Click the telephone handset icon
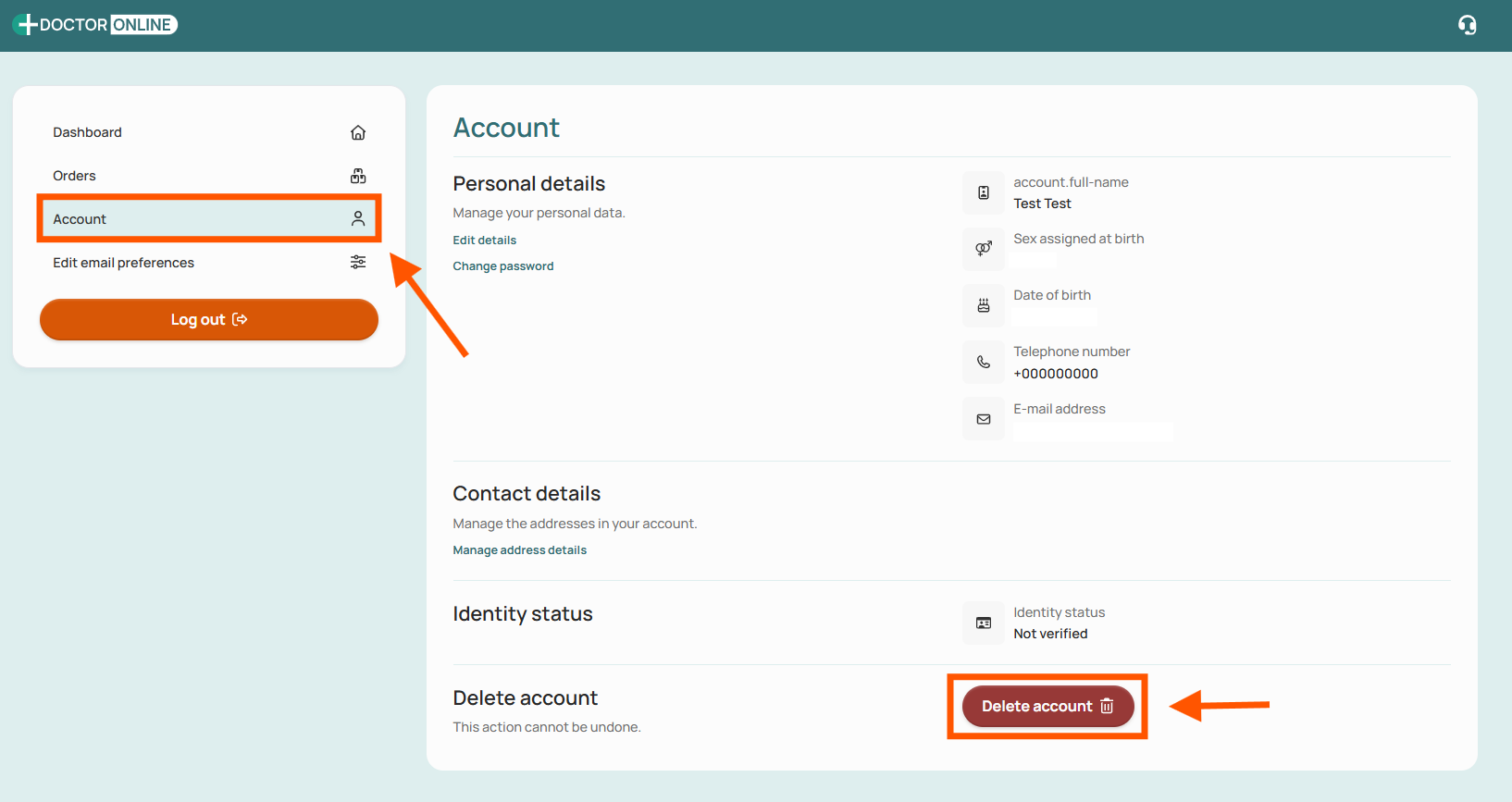 (x=984, y=362)
